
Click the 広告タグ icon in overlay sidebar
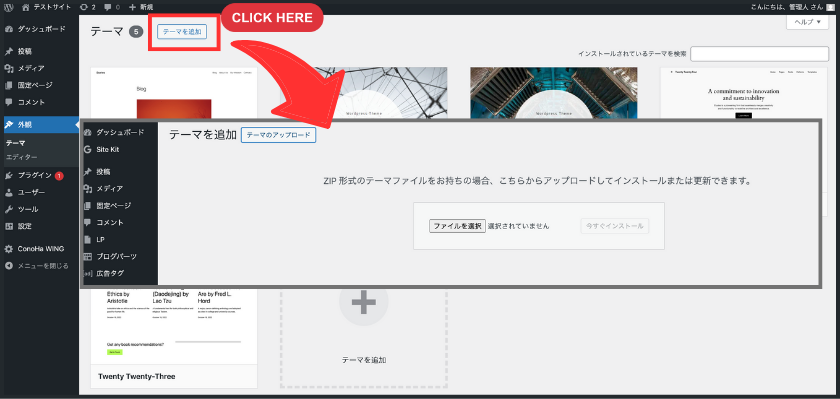pos(88,273)
